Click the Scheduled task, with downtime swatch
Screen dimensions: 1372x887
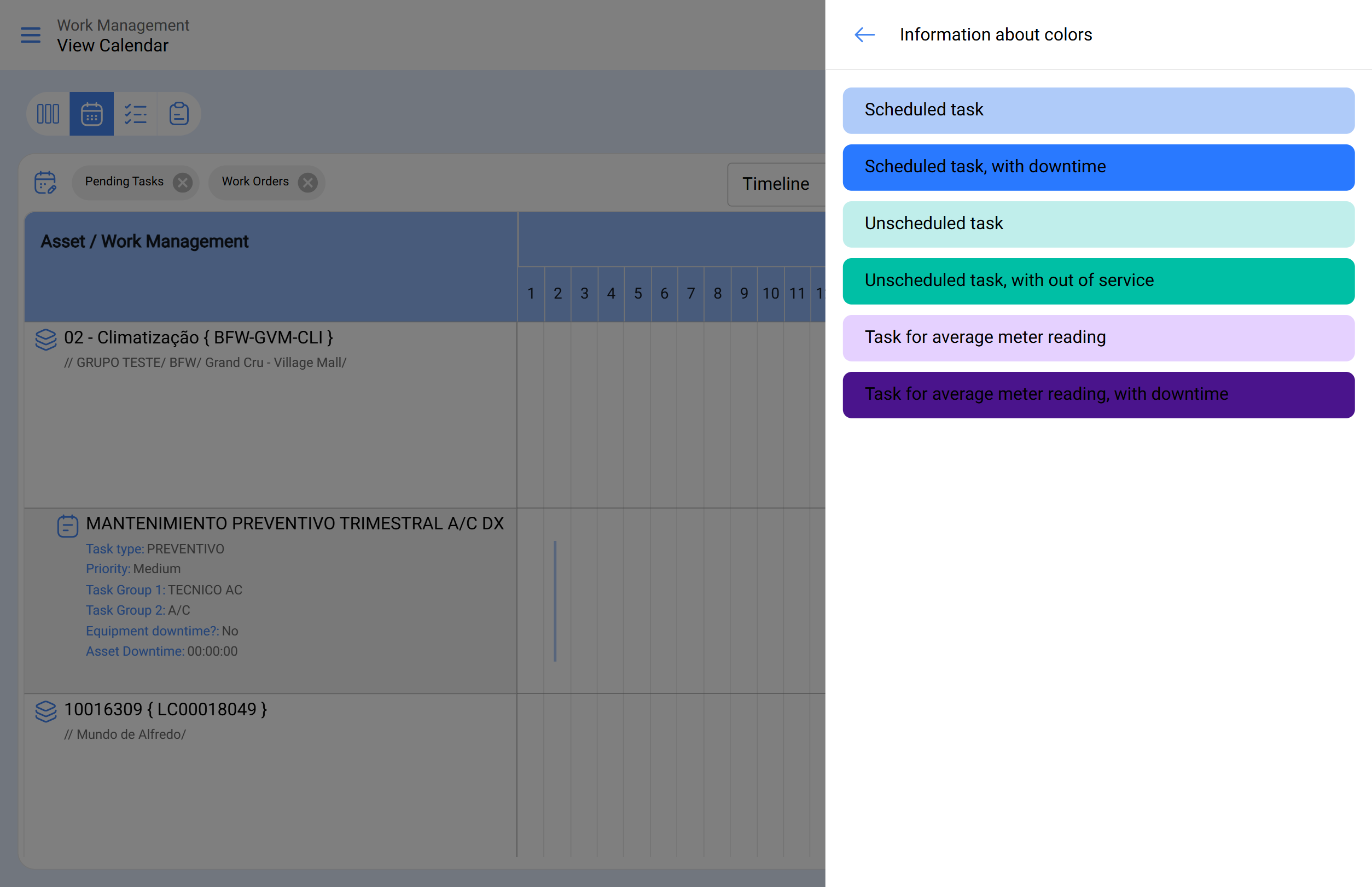(x=1098, y=167)
